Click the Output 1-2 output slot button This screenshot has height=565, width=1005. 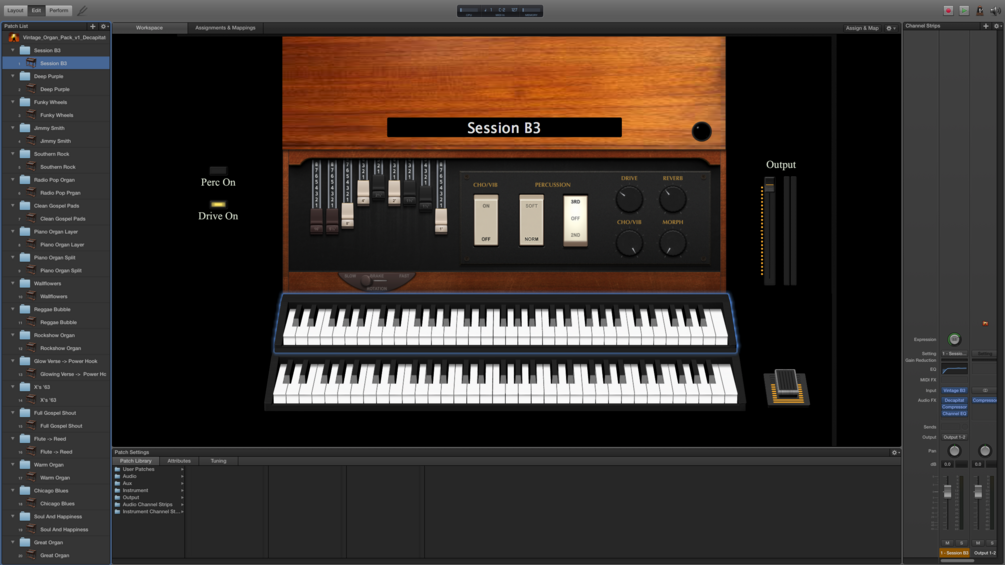point(954,437)
